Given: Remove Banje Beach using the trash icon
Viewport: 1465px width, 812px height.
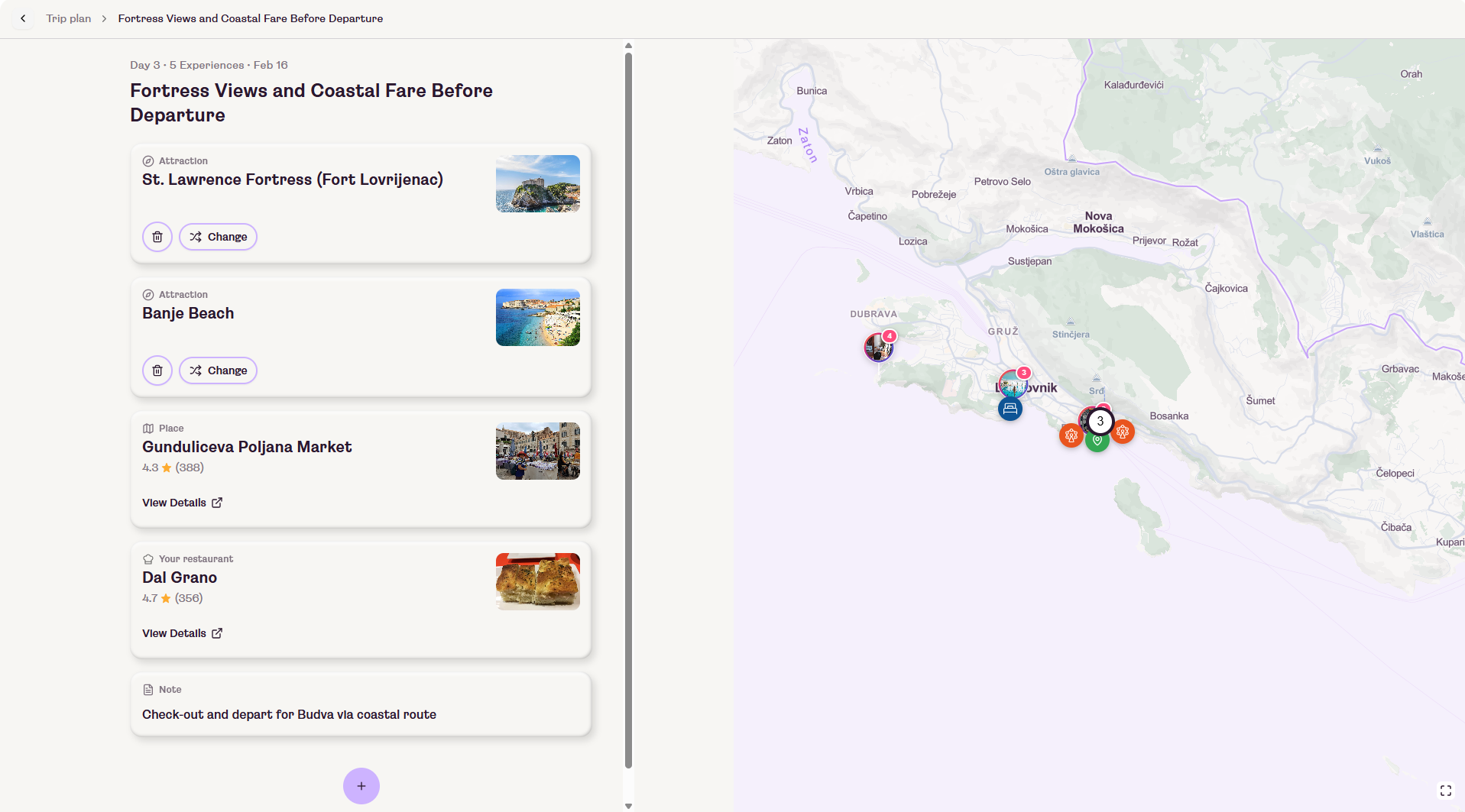Looking at the screenshot, I should point(157,370).
